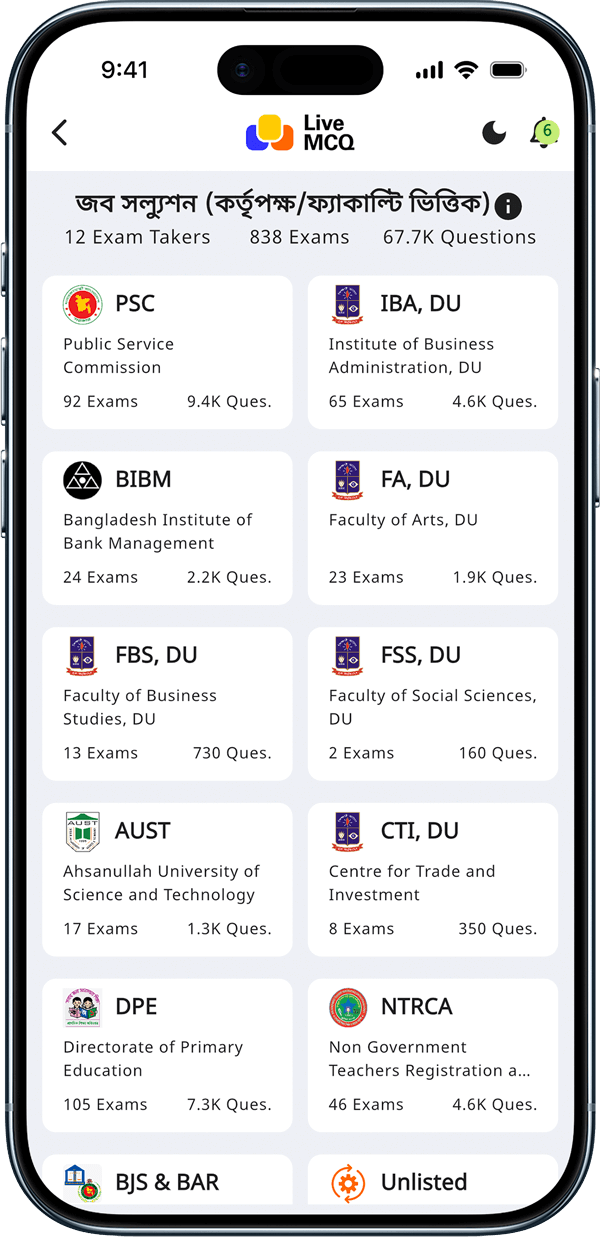Viewport: 600px width, 1238px height.
Task: Open the FBS, DU category
Action: tap(167, 703)
